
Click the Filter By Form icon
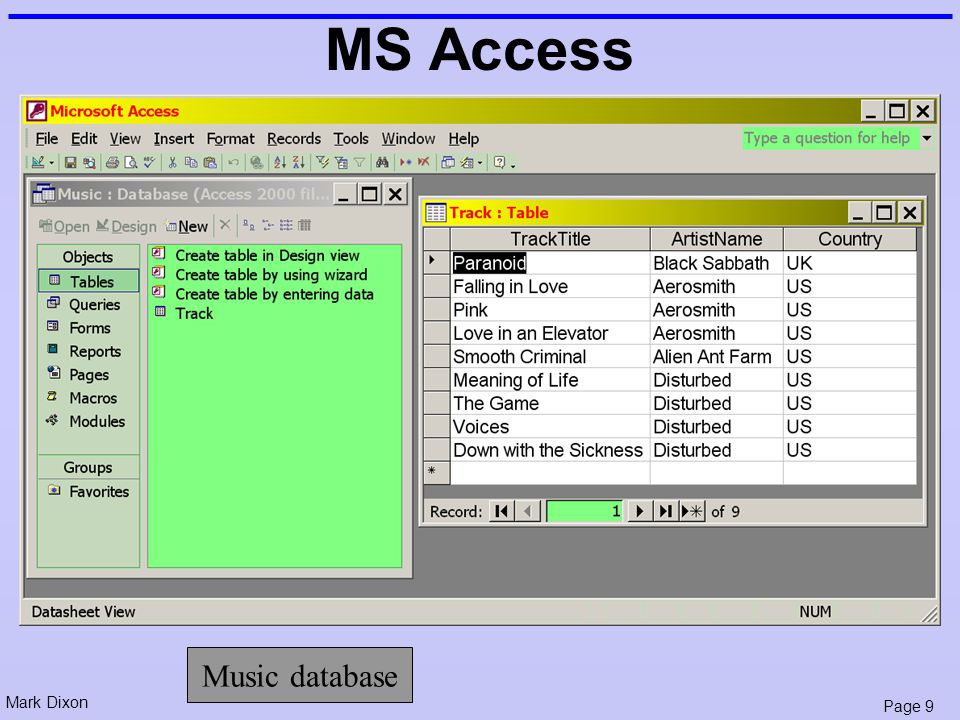(341, 162)
